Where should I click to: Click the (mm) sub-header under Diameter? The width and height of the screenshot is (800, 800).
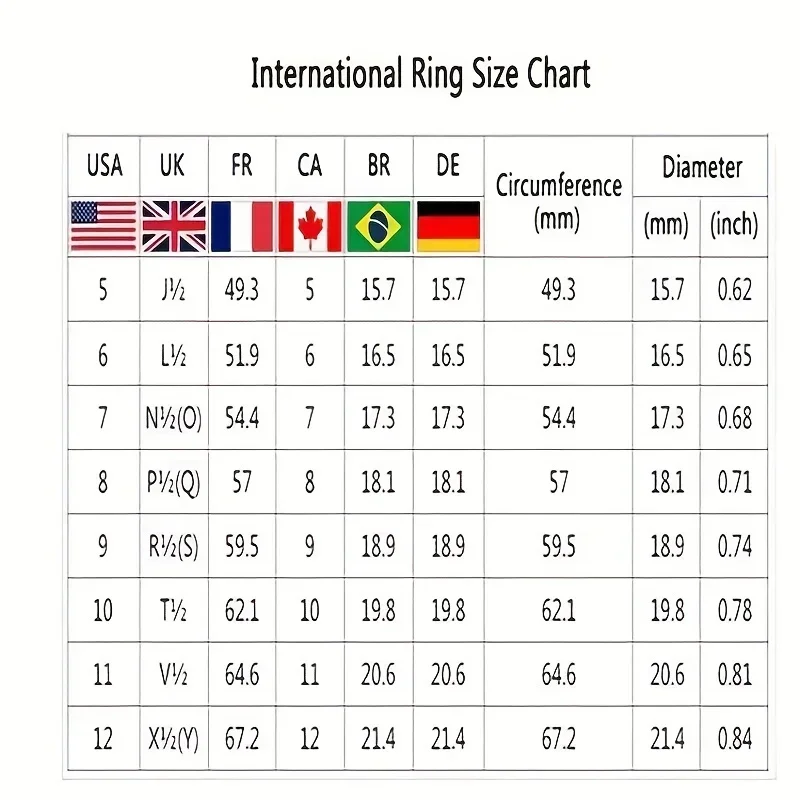(666, 225)
